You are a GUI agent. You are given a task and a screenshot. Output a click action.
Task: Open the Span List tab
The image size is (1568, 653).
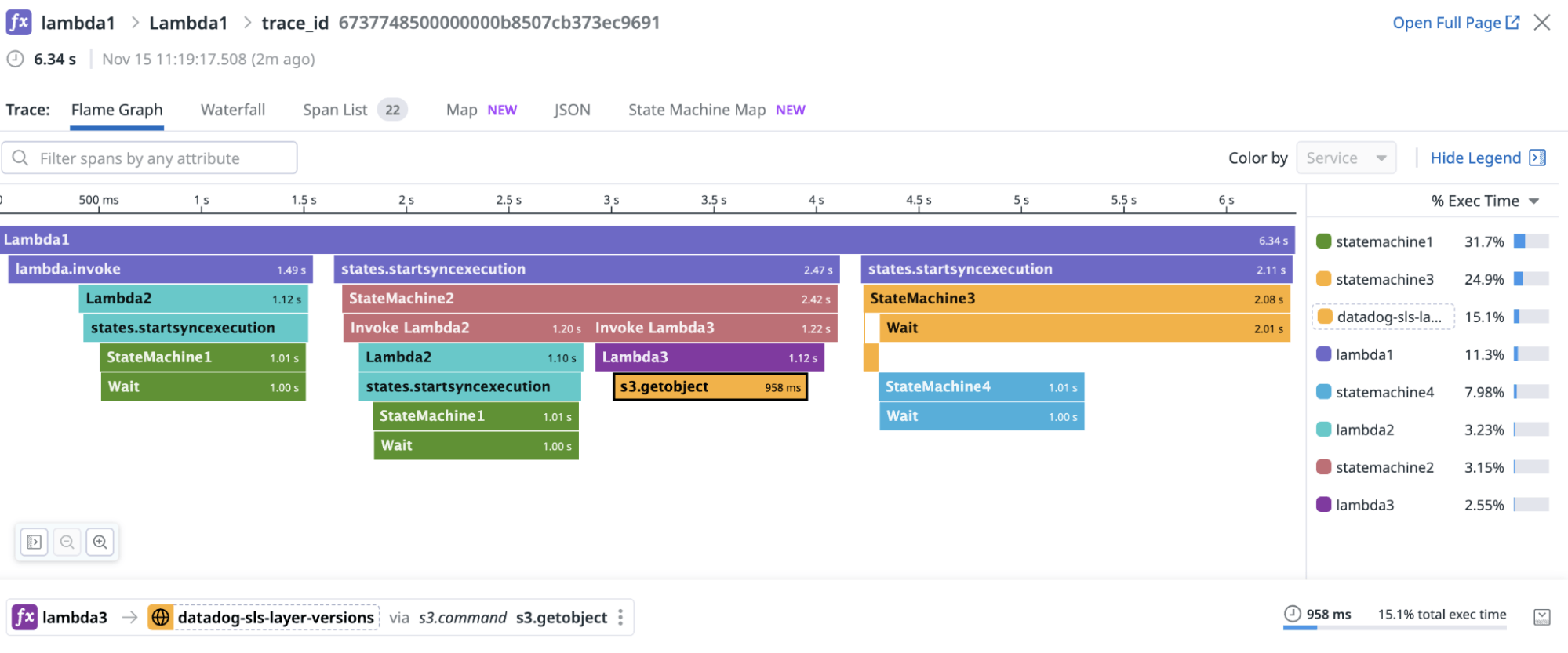[x=336, y=111]
